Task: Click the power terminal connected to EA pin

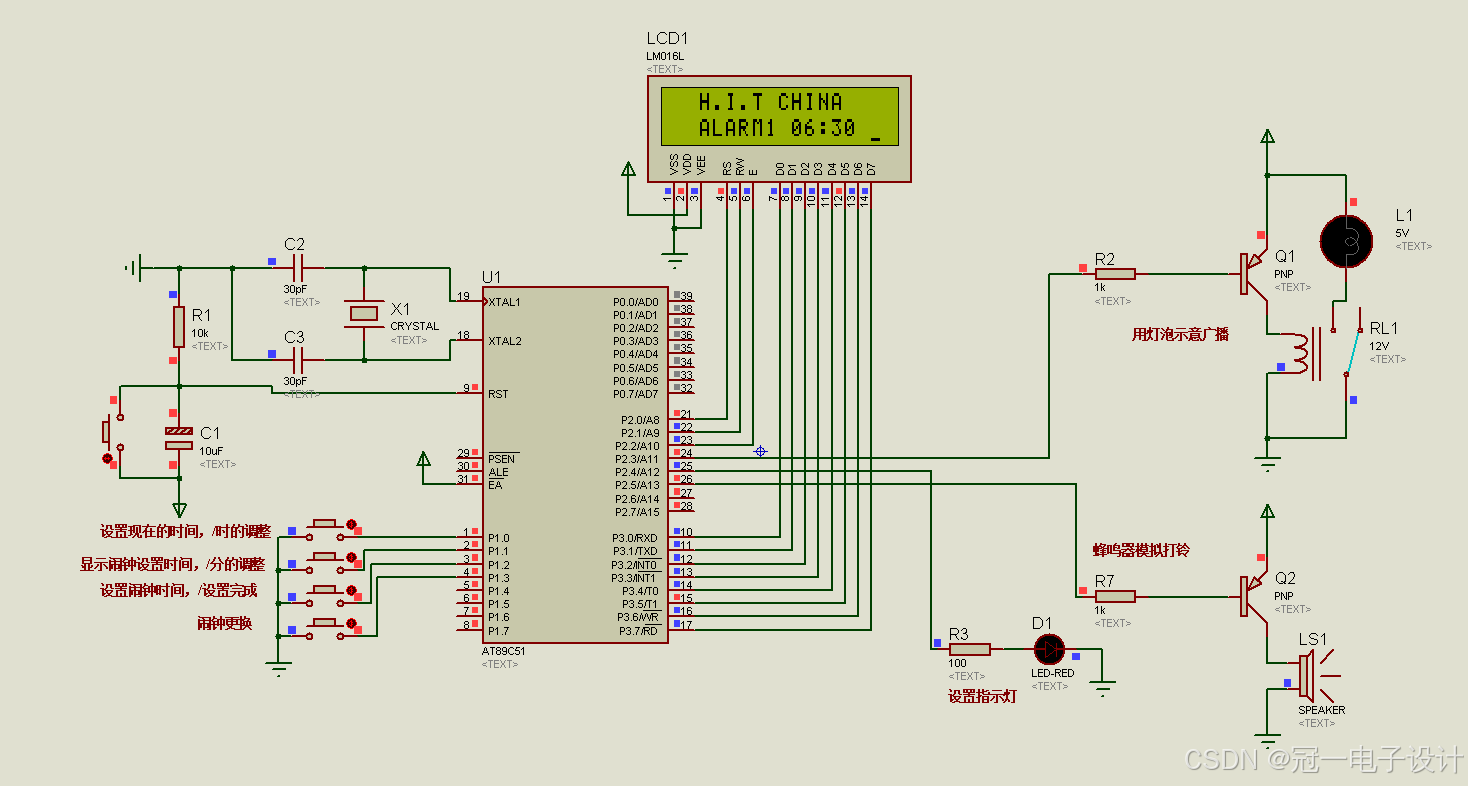Action: point(423,460)
